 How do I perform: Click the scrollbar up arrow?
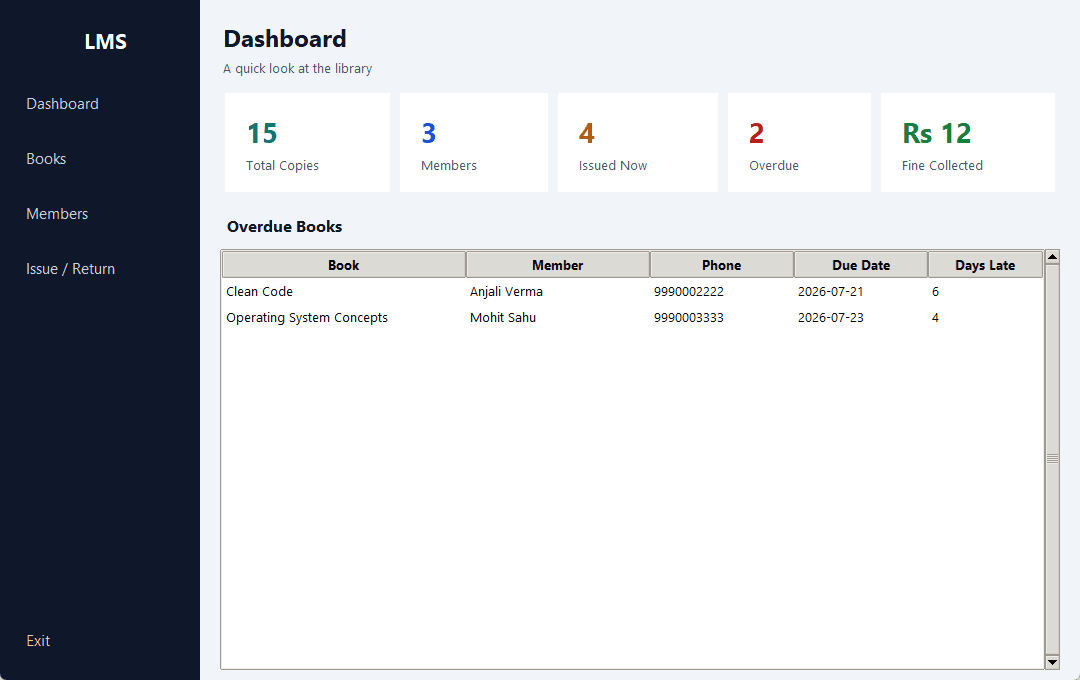[x=1052, y=257]
